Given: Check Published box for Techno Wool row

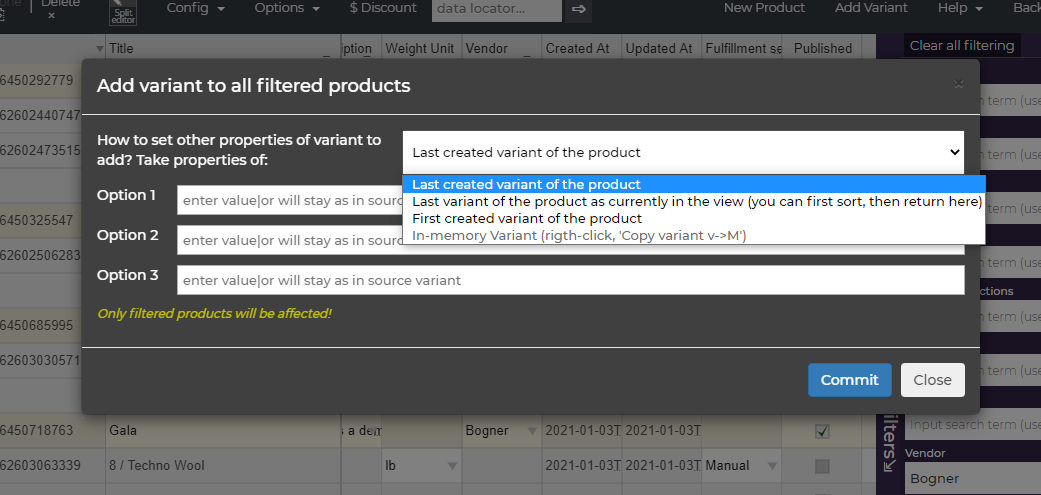Looking at the screenshot, I should [x=822, y=465].
